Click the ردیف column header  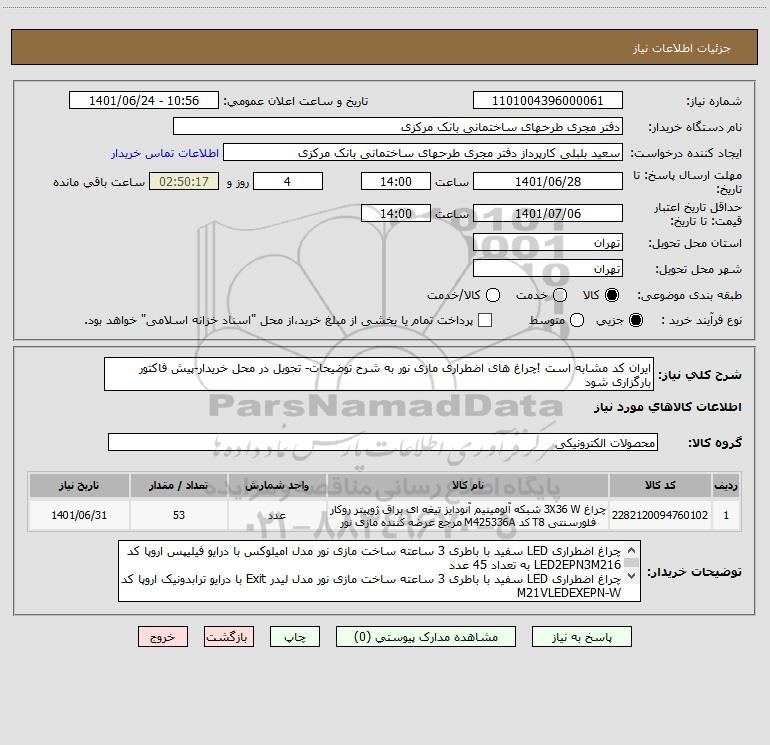(x=726, y=485)
